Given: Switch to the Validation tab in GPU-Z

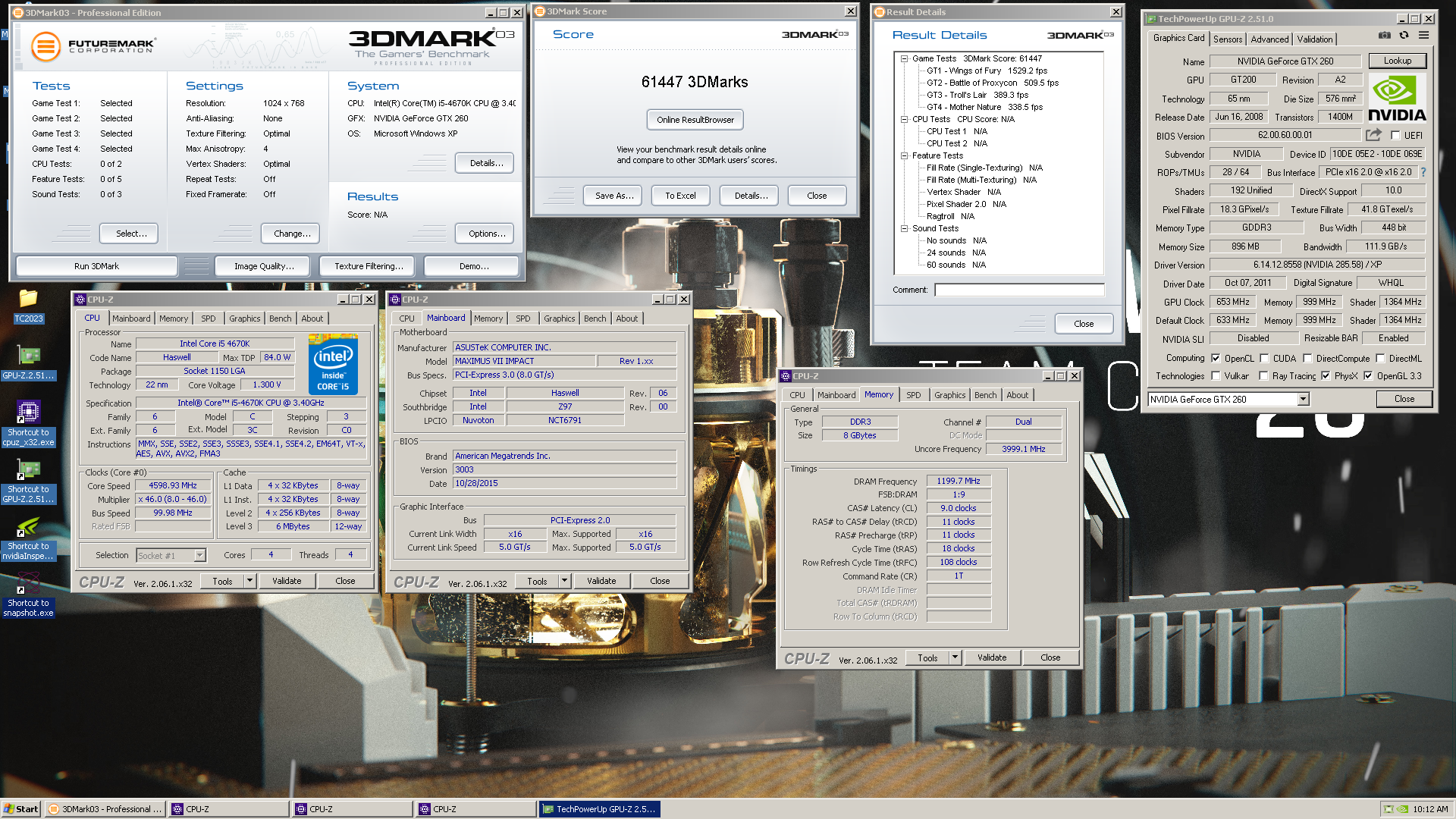Looking at the screenshot, I should 1314,39.
